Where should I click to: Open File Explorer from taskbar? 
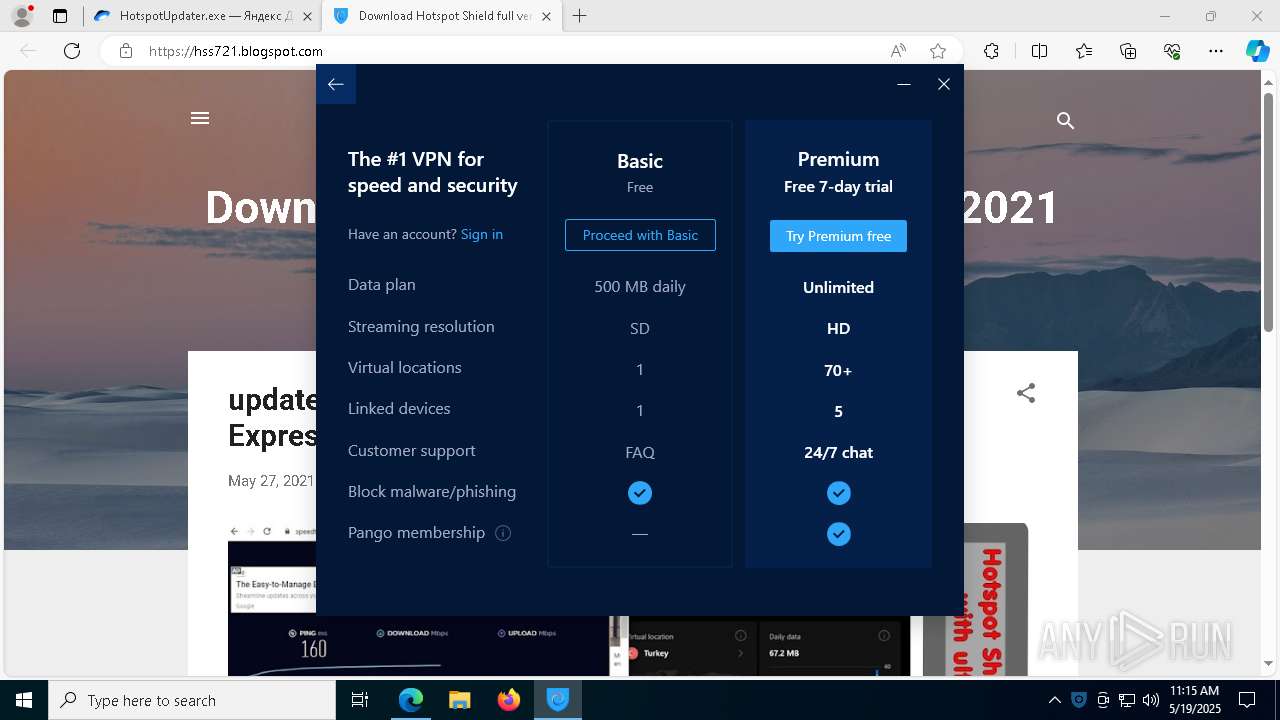tap(460, 700)
